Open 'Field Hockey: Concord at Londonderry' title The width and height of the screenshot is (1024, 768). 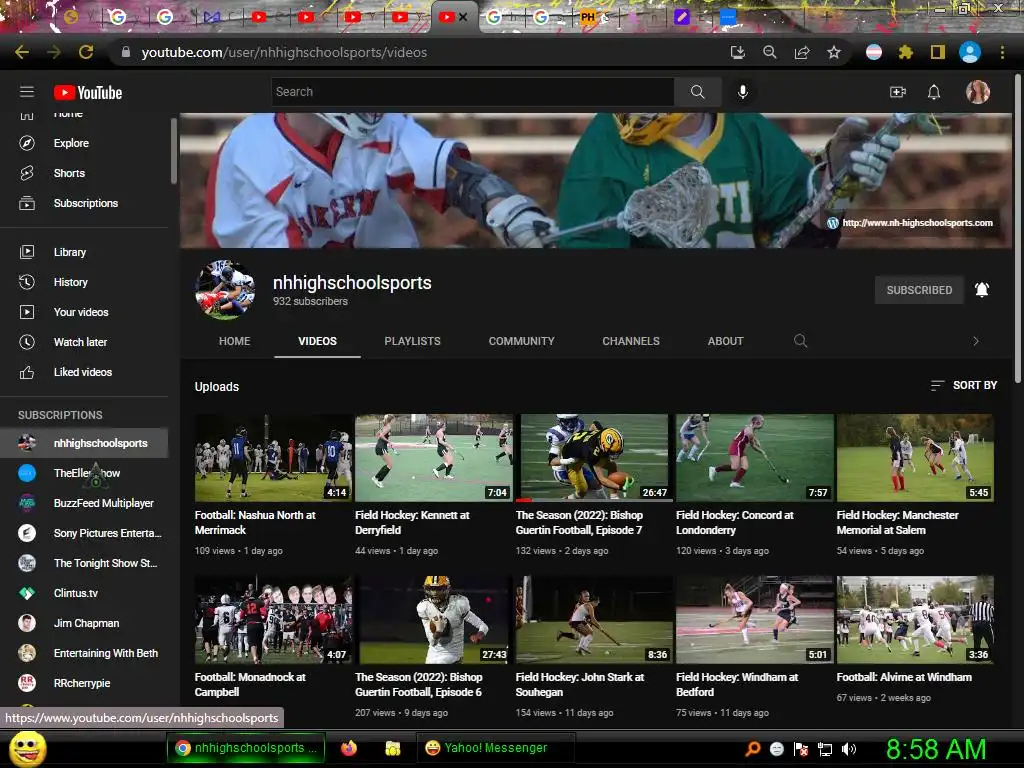coord(735,522)
